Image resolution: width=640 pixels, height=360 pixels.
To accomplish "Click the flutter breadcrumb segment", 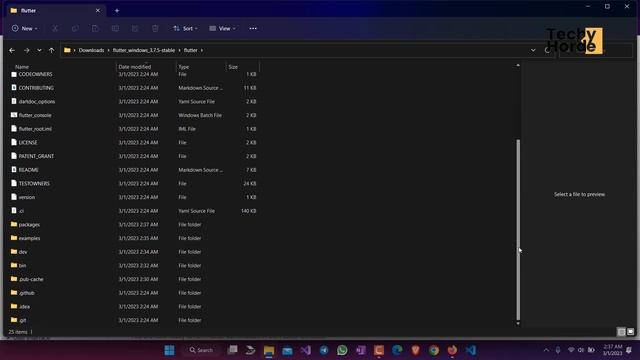I will click(191, 50).
